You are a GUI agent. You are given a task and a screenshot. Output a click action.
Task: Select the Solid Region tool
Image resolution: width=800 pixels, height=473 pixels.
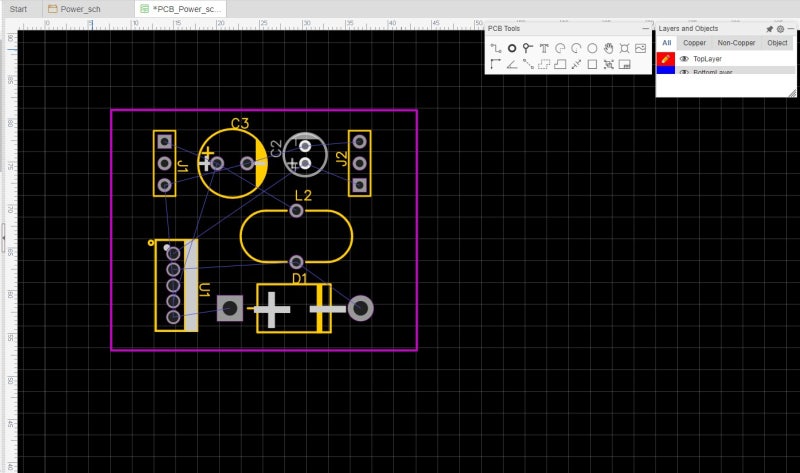coord(560,64)
